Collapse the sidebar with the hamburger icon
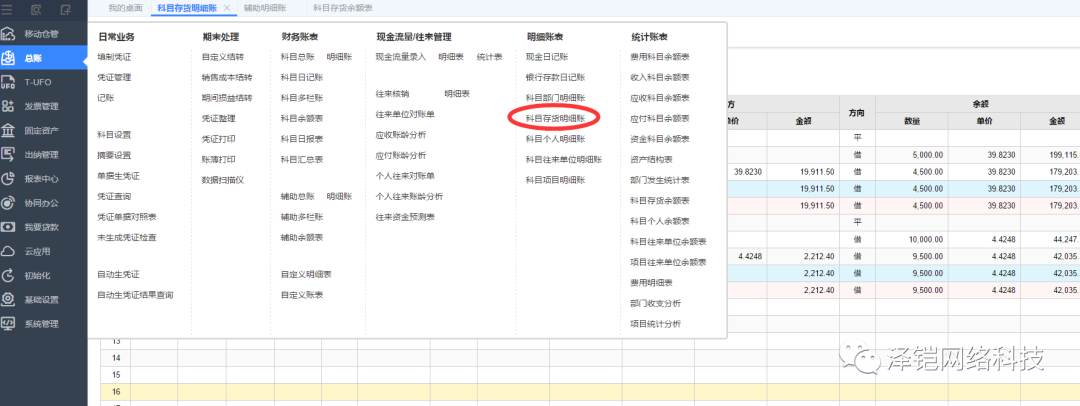Image resolution: width=1080 pixels, height=406 pixels. (9, 9)
